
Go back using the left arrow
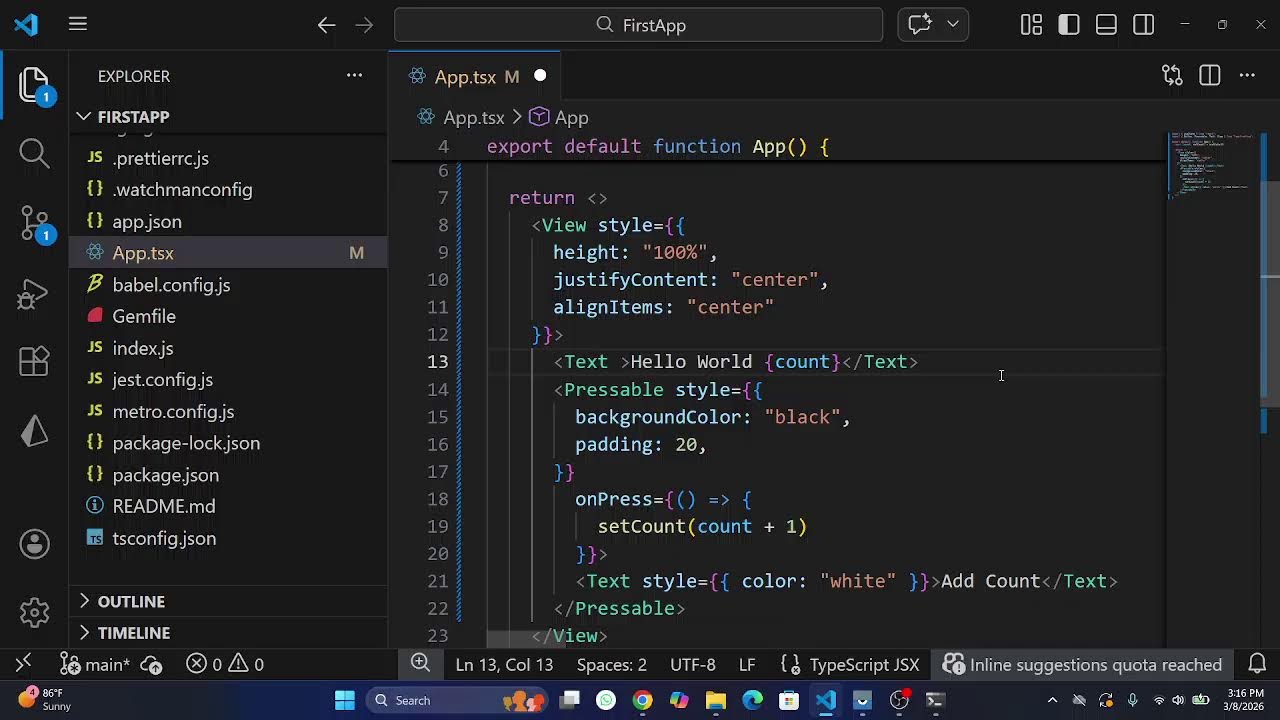[326, 25]
